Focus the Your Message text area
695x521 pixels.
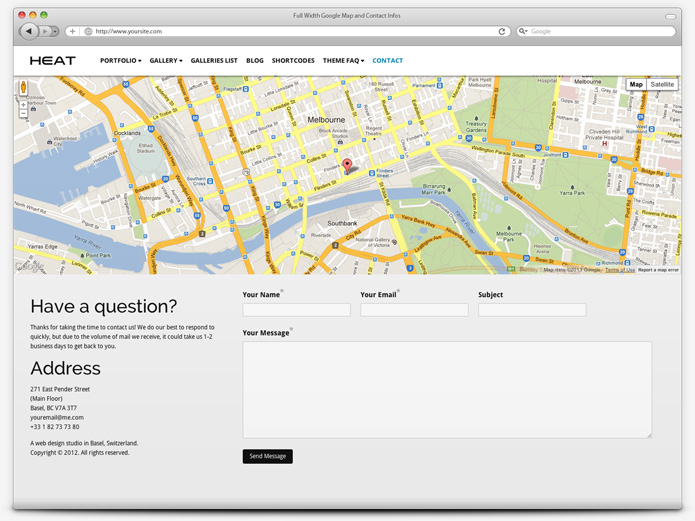[x=447, y=389]
